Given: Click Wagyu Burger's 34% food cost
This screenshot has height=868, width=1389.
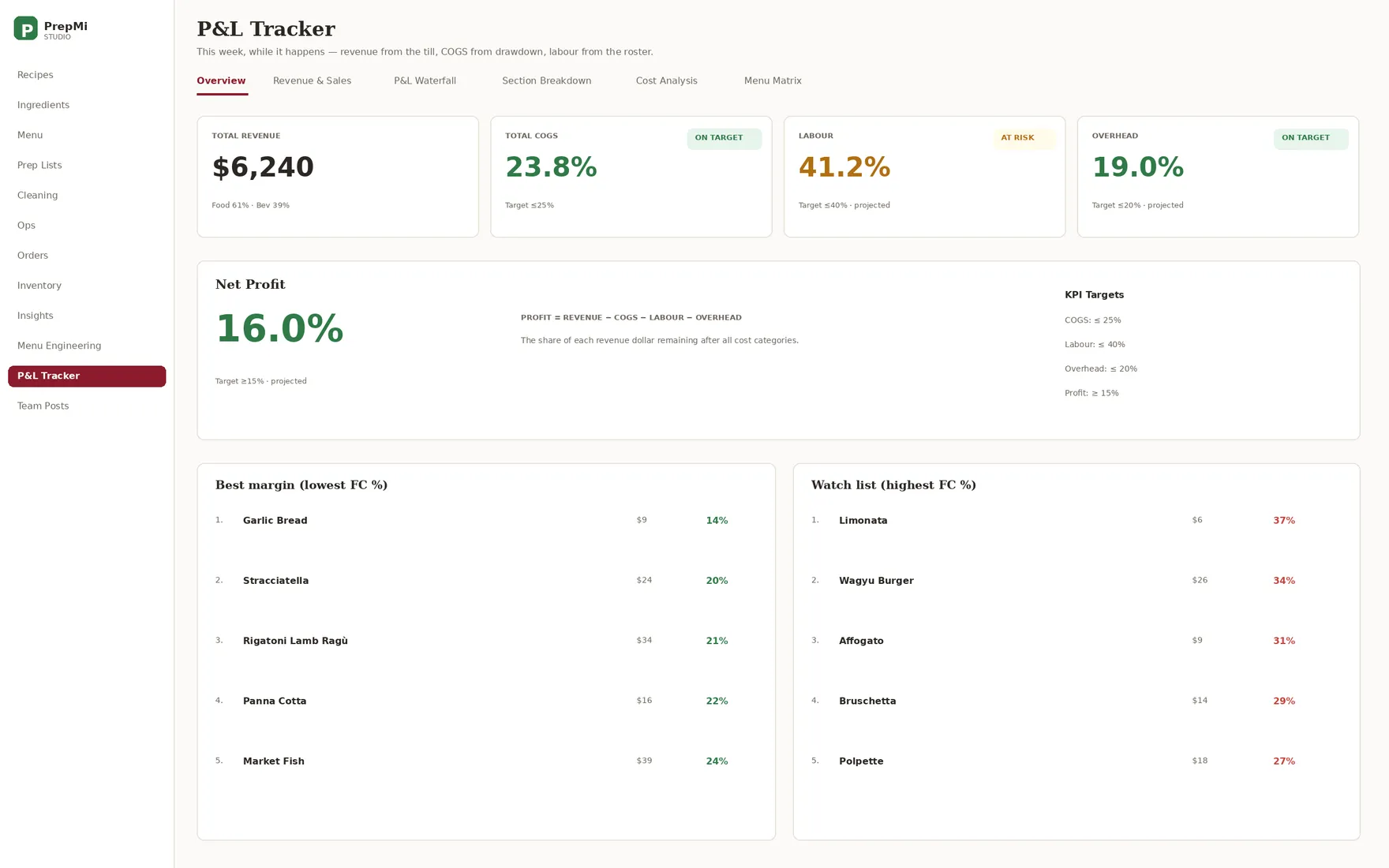Looking at the screenshot, I should coord(1284,581).
